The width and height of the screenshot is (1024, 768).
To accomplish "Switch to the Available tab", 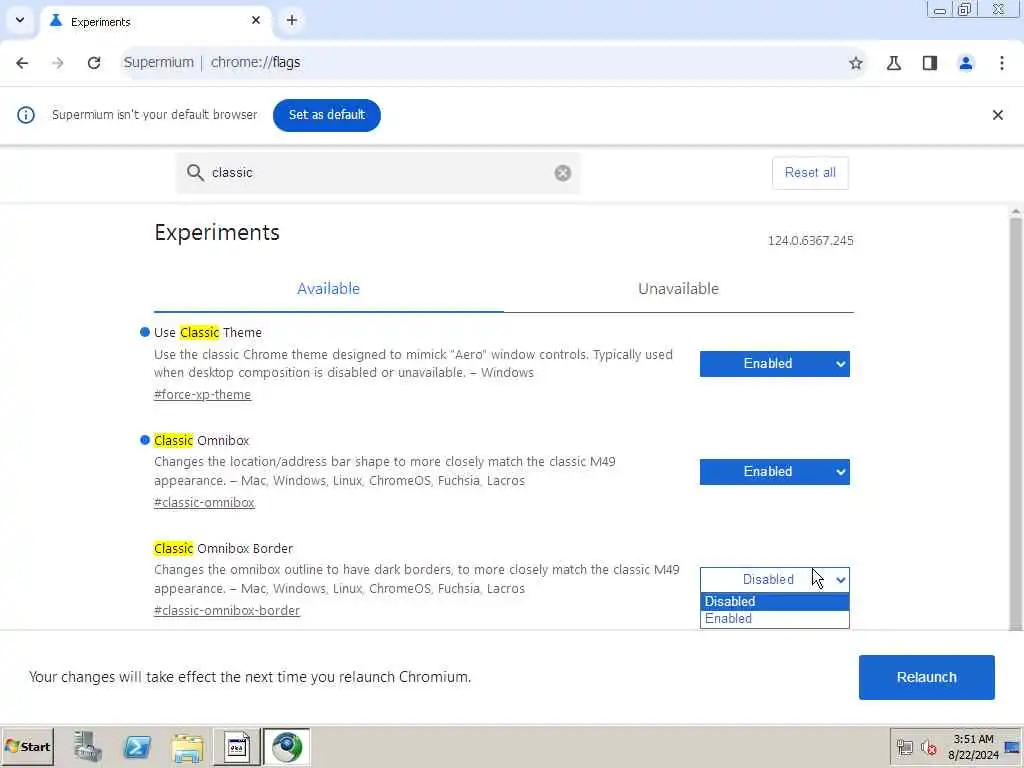I will pyautogui.click(x=328, y=289).
